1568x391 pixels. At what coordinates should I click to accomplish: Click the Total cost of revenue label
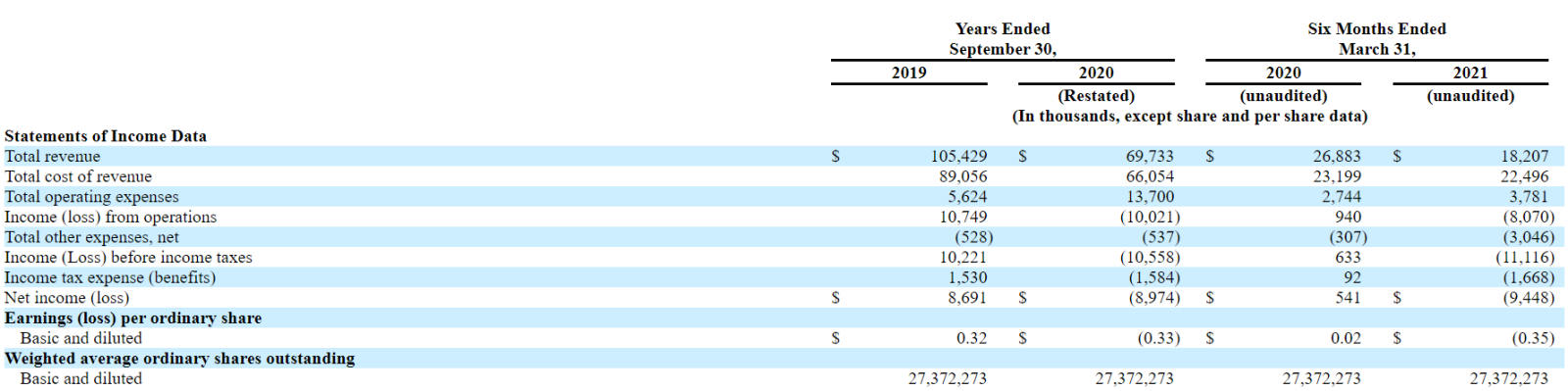78,176
